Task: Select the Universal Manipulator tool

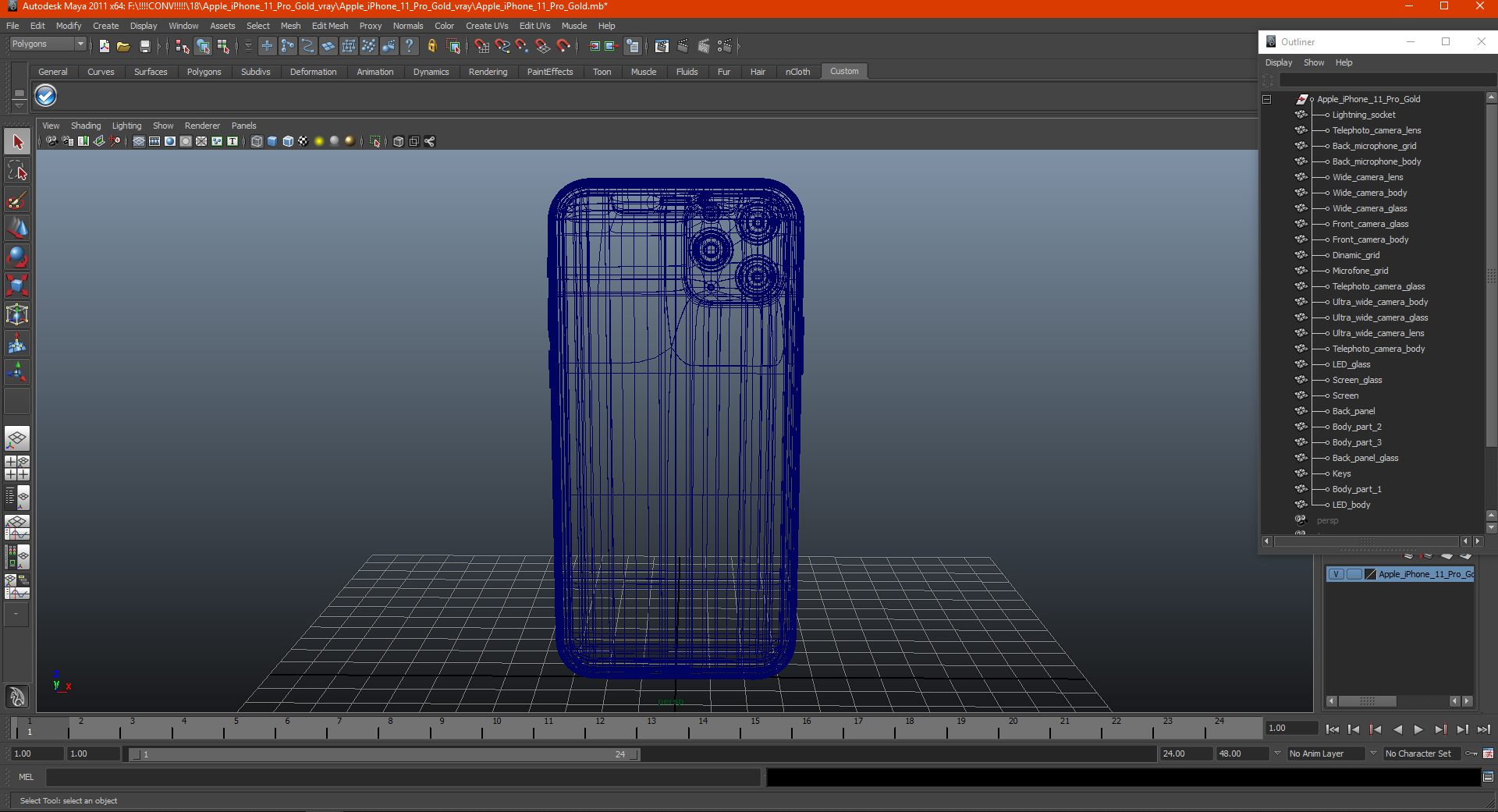Action: (x=17, y=314)
